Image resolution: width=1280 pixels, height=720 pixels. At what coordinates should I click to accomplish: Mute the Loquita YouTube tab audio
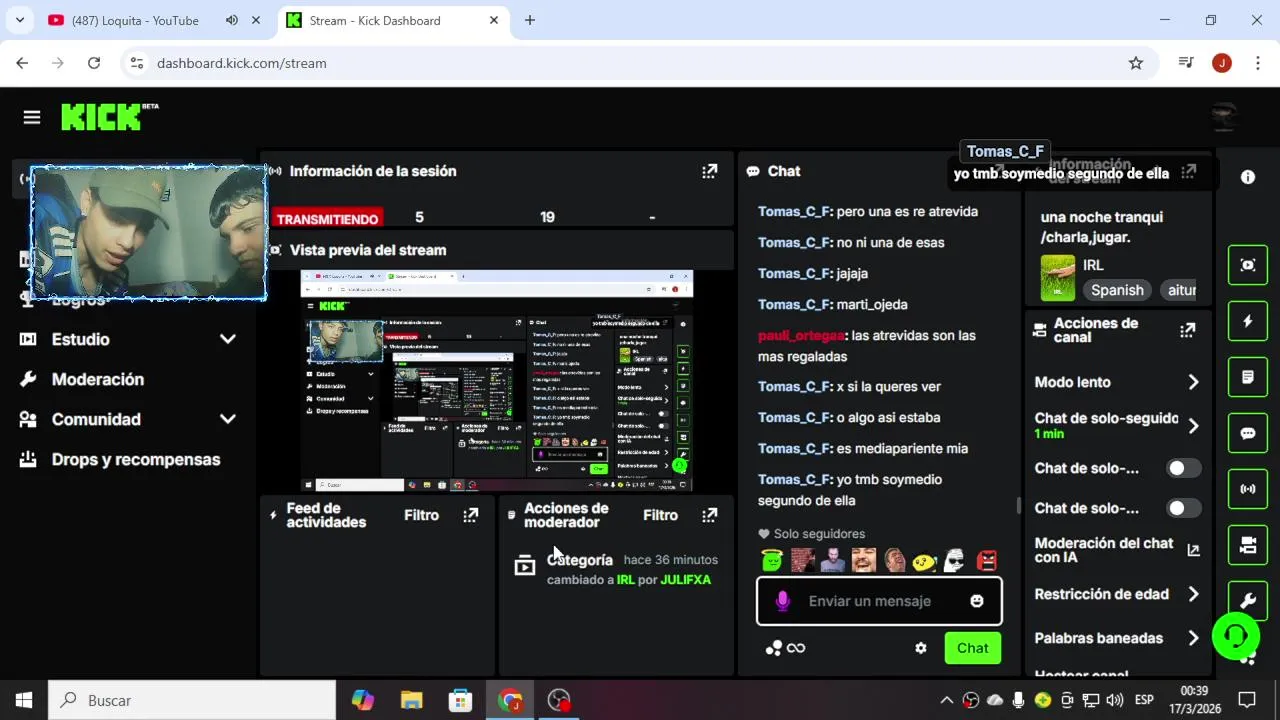tap(232, 20)
